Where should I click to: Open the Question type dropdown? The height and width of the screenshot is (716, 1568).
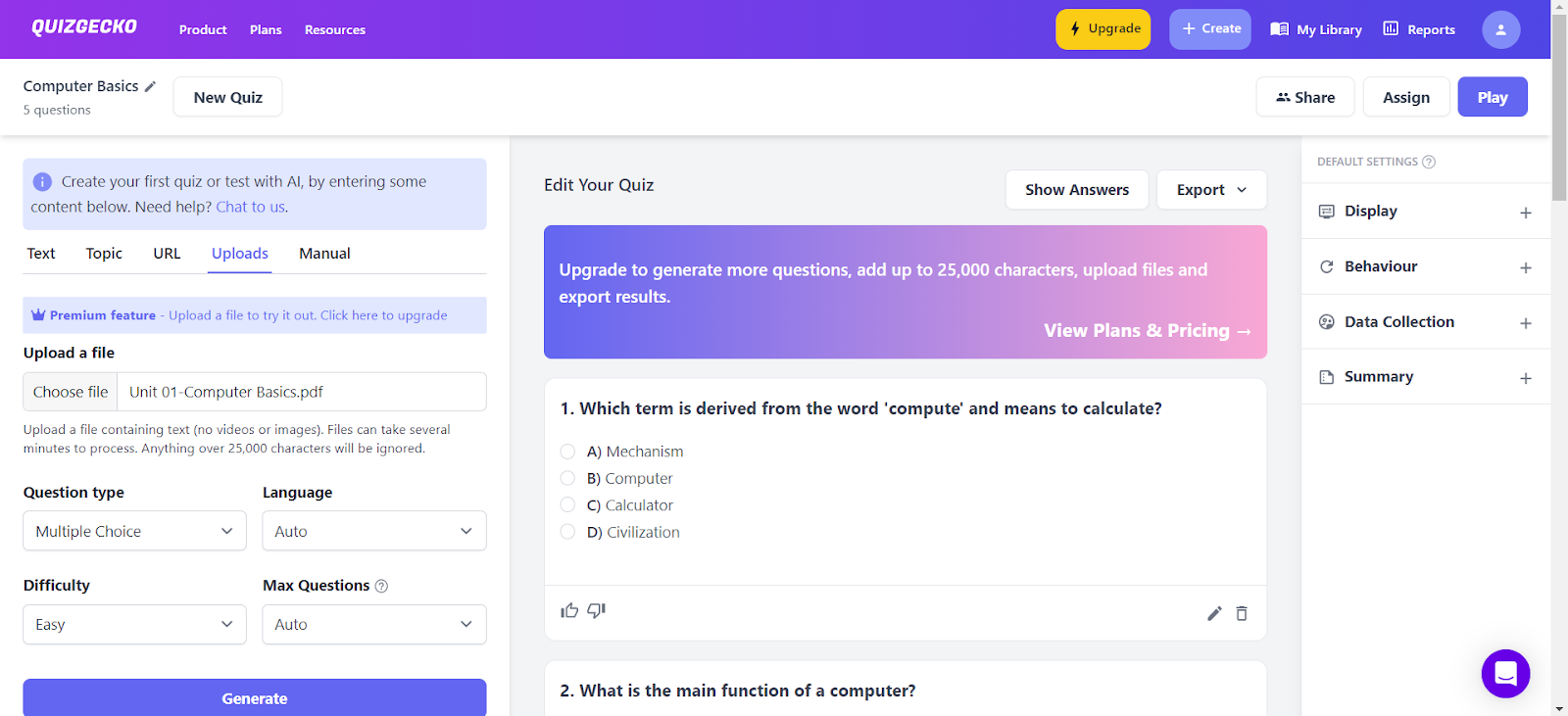(134, 531)
